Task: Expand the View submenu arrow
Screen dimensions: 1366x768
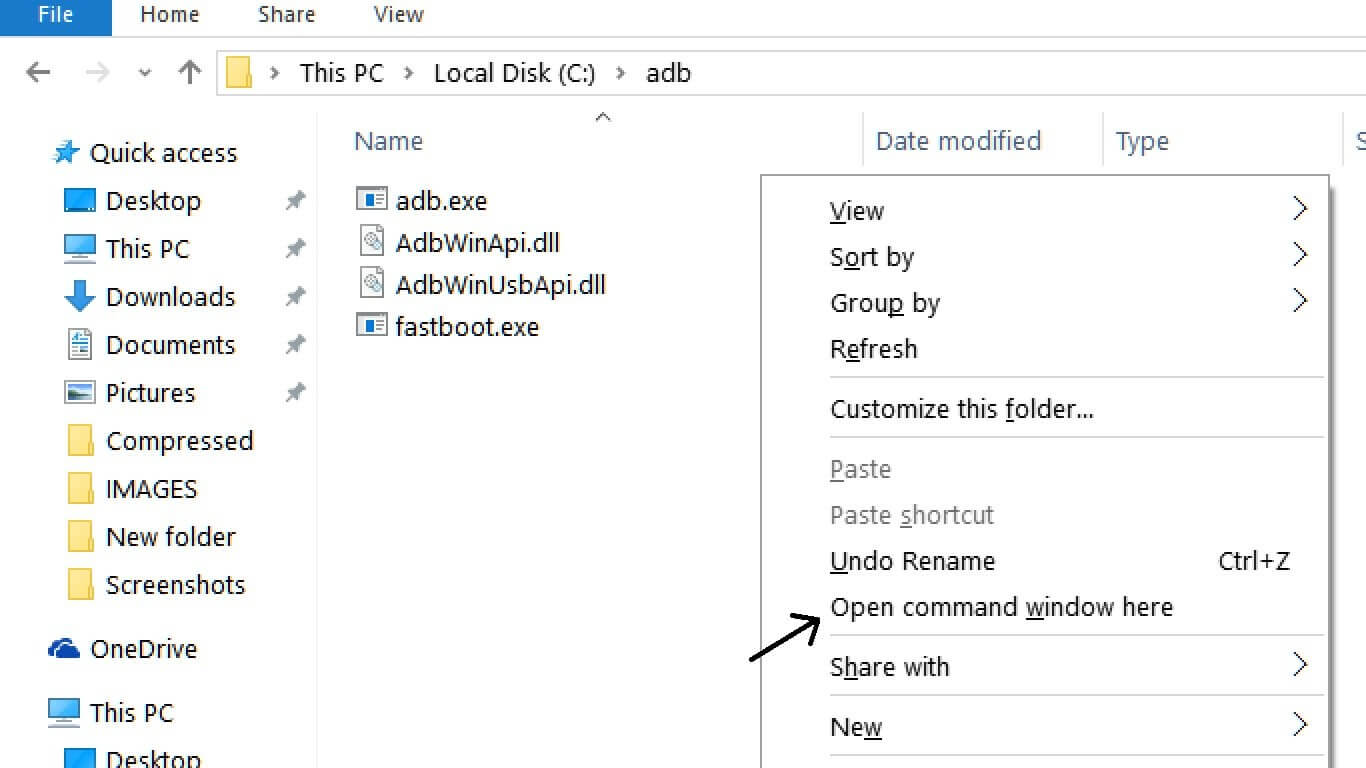Action: pos(1299,209)
